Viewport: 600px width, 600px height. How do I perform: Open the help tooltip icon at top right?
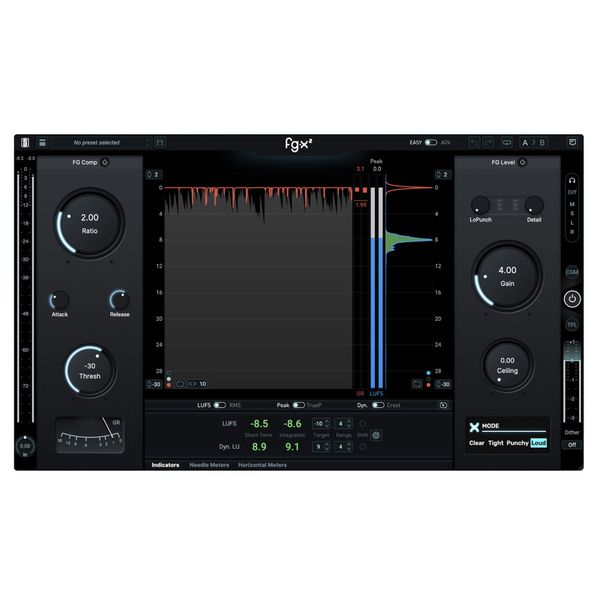pyautogui.click(x=572, y=143)
